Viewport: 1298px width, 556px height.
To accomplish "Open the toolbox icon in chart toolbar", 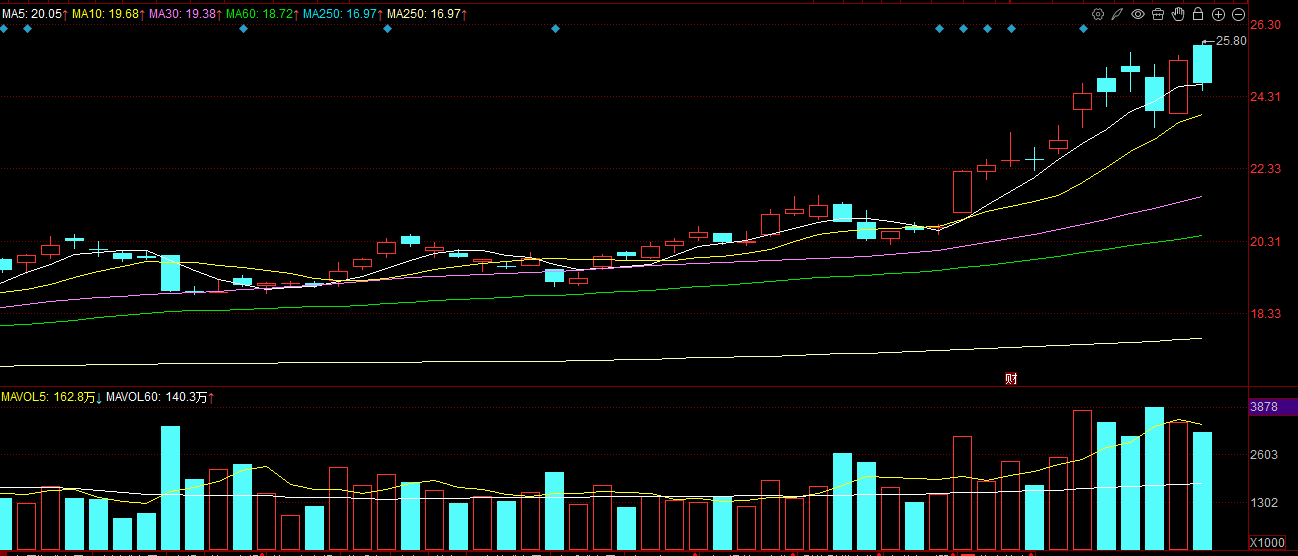I will (x=1158, y=14).
